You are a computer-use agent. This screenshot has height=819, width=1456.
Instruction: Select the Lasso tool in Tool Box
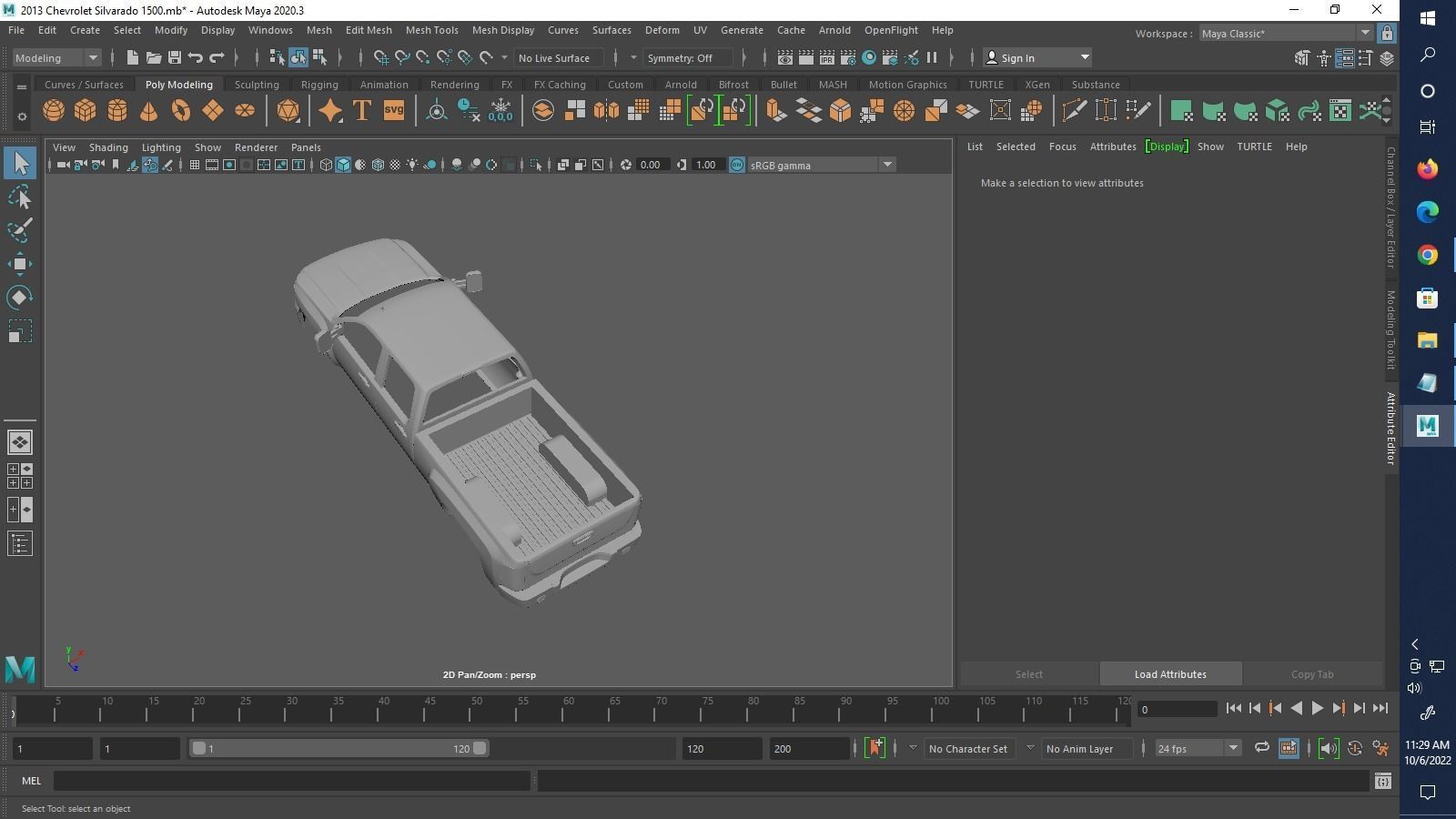point(20,197)
